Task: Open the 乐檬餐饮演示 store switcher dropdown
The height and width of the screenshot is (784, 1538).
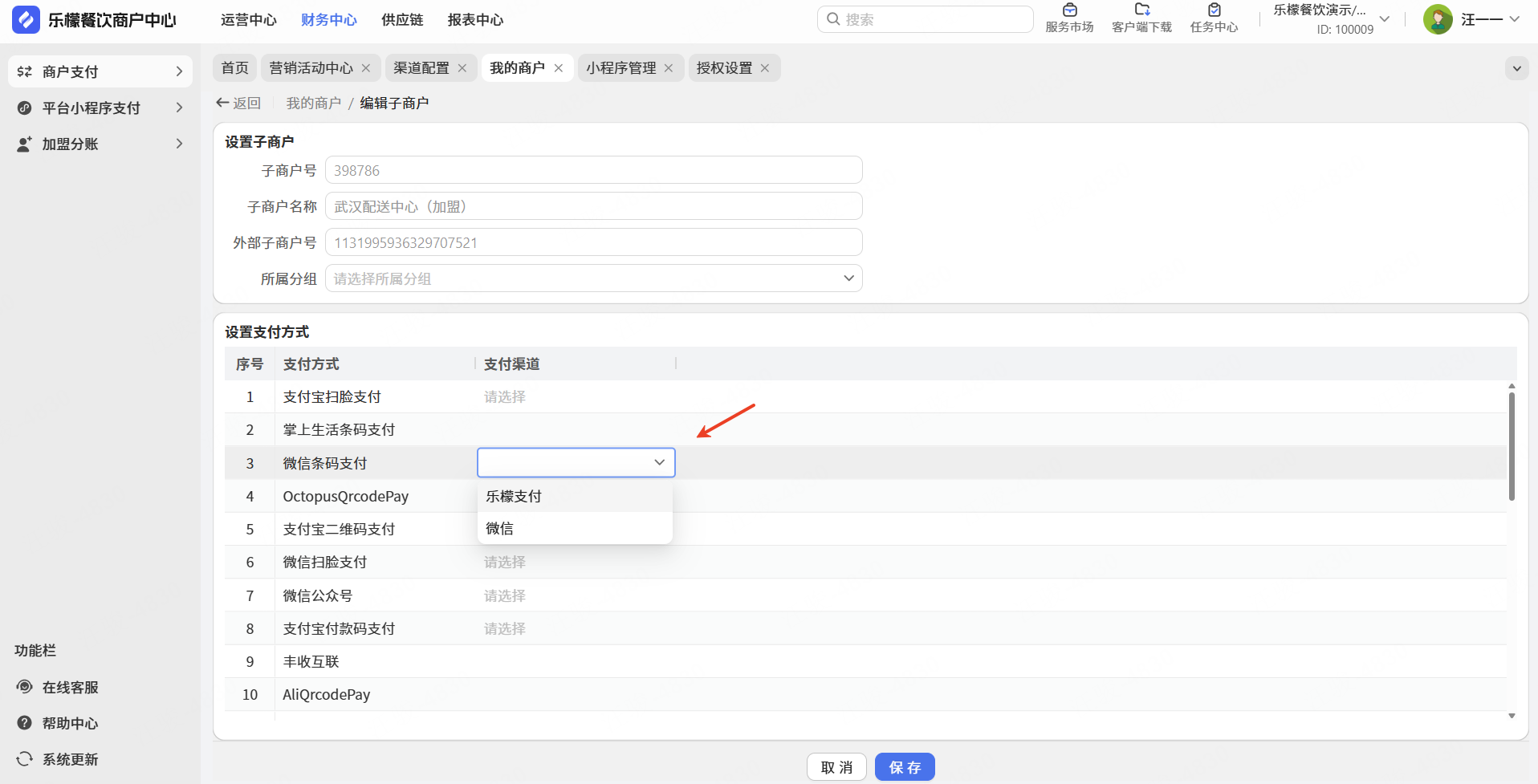Action: click(1384, 19)
